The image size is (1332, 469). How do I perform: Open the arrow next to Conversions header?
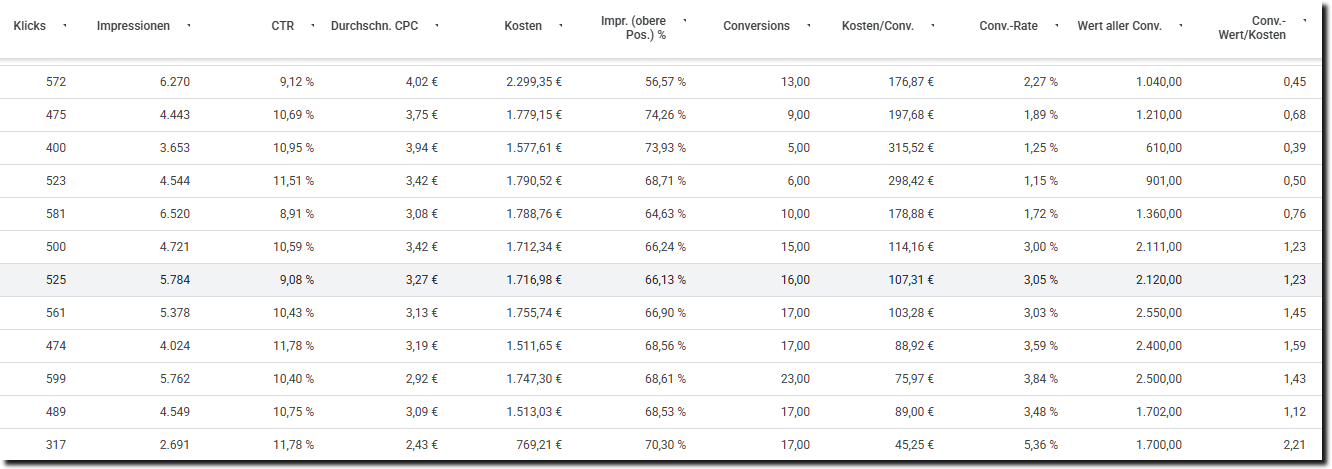click(809, 26)
